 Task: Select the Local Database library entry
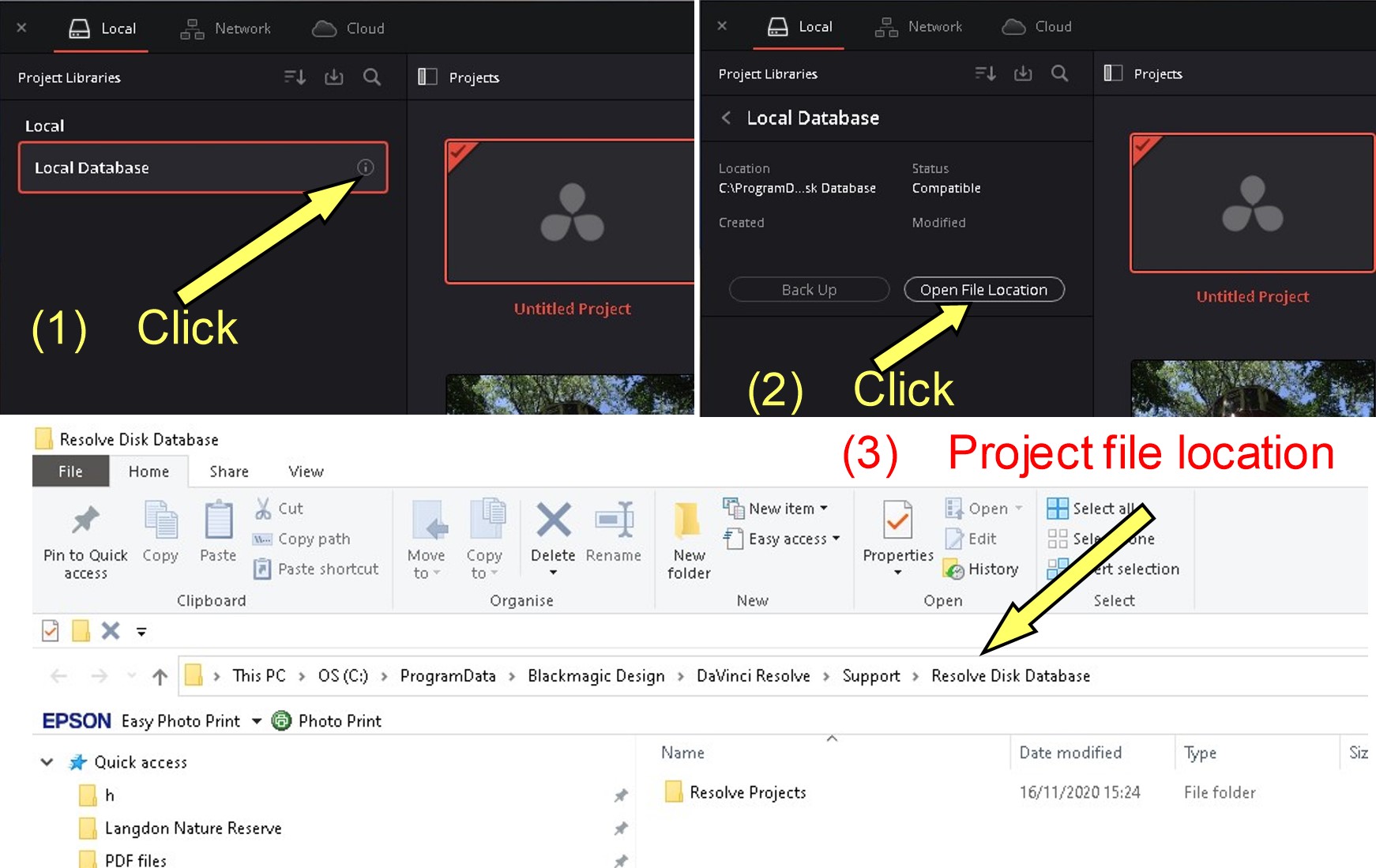tap(203, 167)
